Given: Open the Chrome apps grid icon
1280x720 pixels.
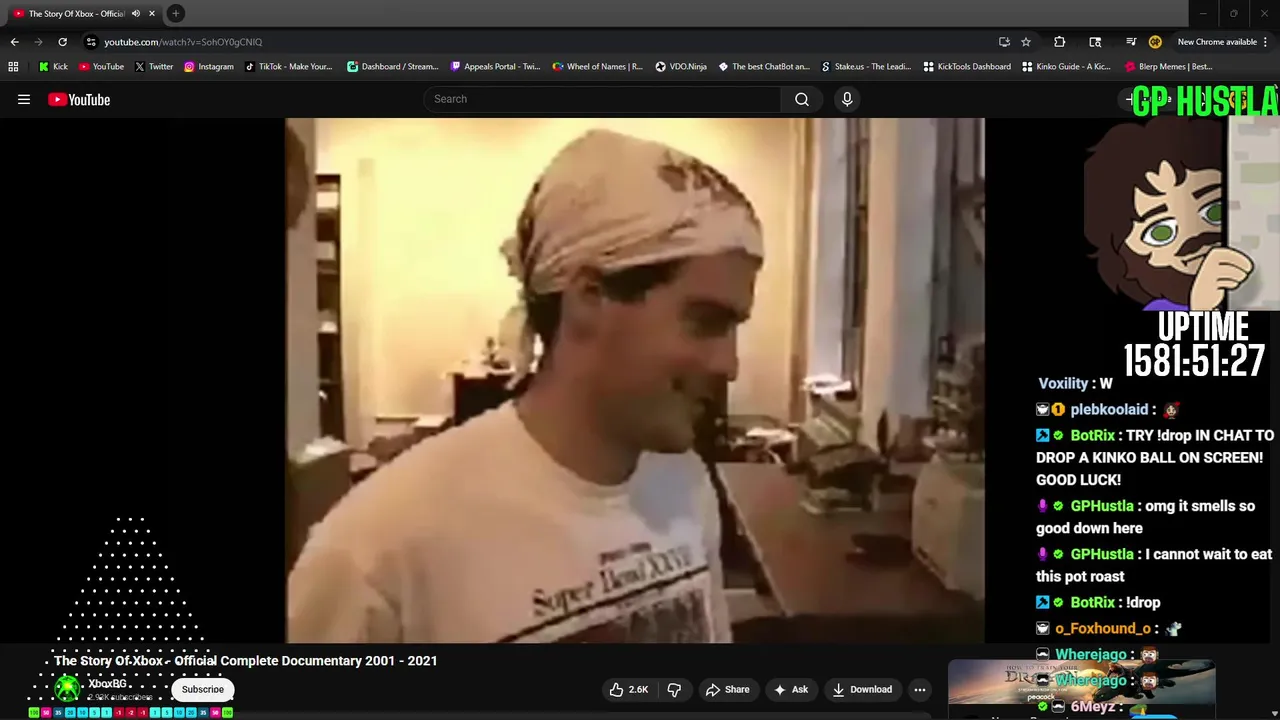Looking at the screenshot, I should click(x=13, y=67).
